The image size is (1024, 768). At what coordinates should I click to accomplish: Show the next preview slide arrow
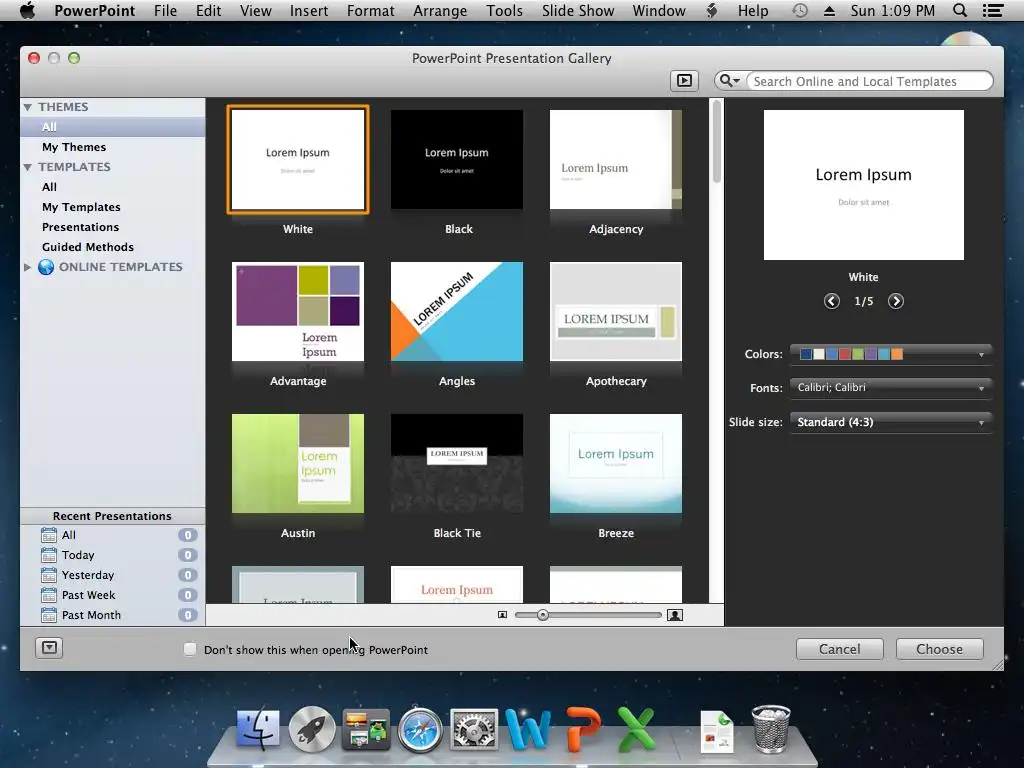[x=896, y=301]
